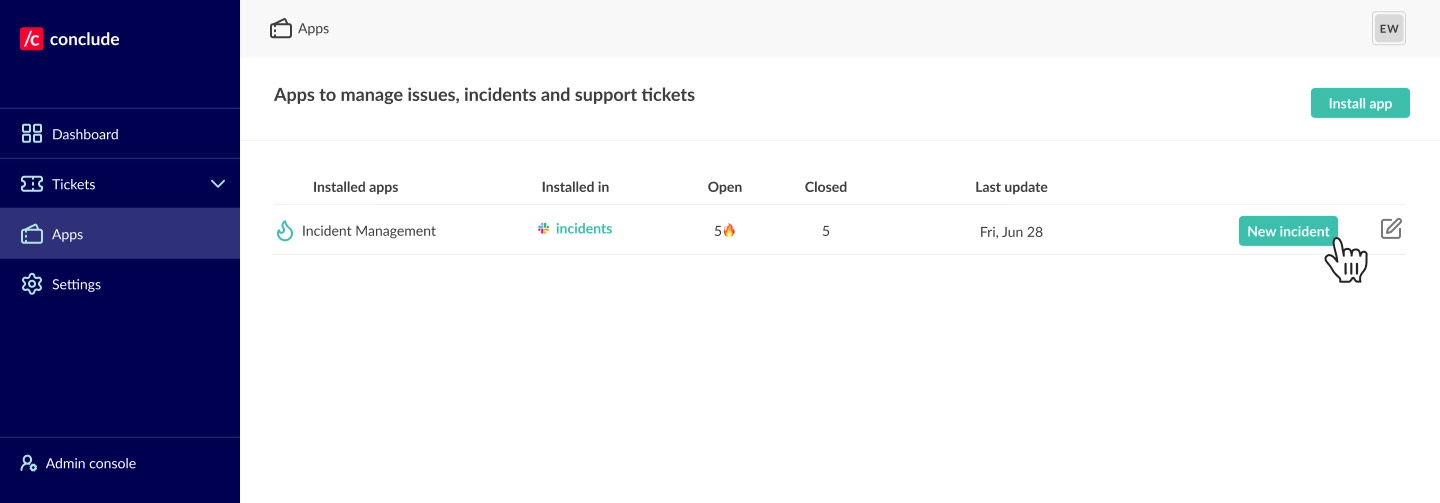The image size is (1440, 503).
Task: Open the Settings sidebar item
Action: point(76,284)
